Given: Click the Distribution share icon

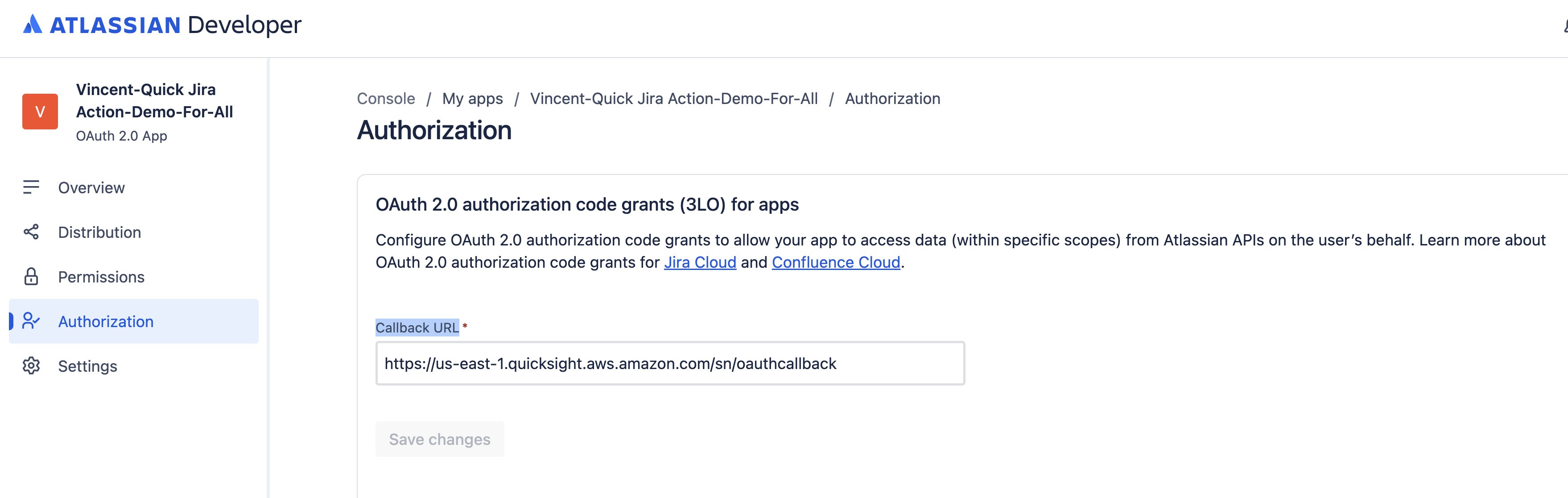Looking at the screenshot, I should (x=30, y=232).
